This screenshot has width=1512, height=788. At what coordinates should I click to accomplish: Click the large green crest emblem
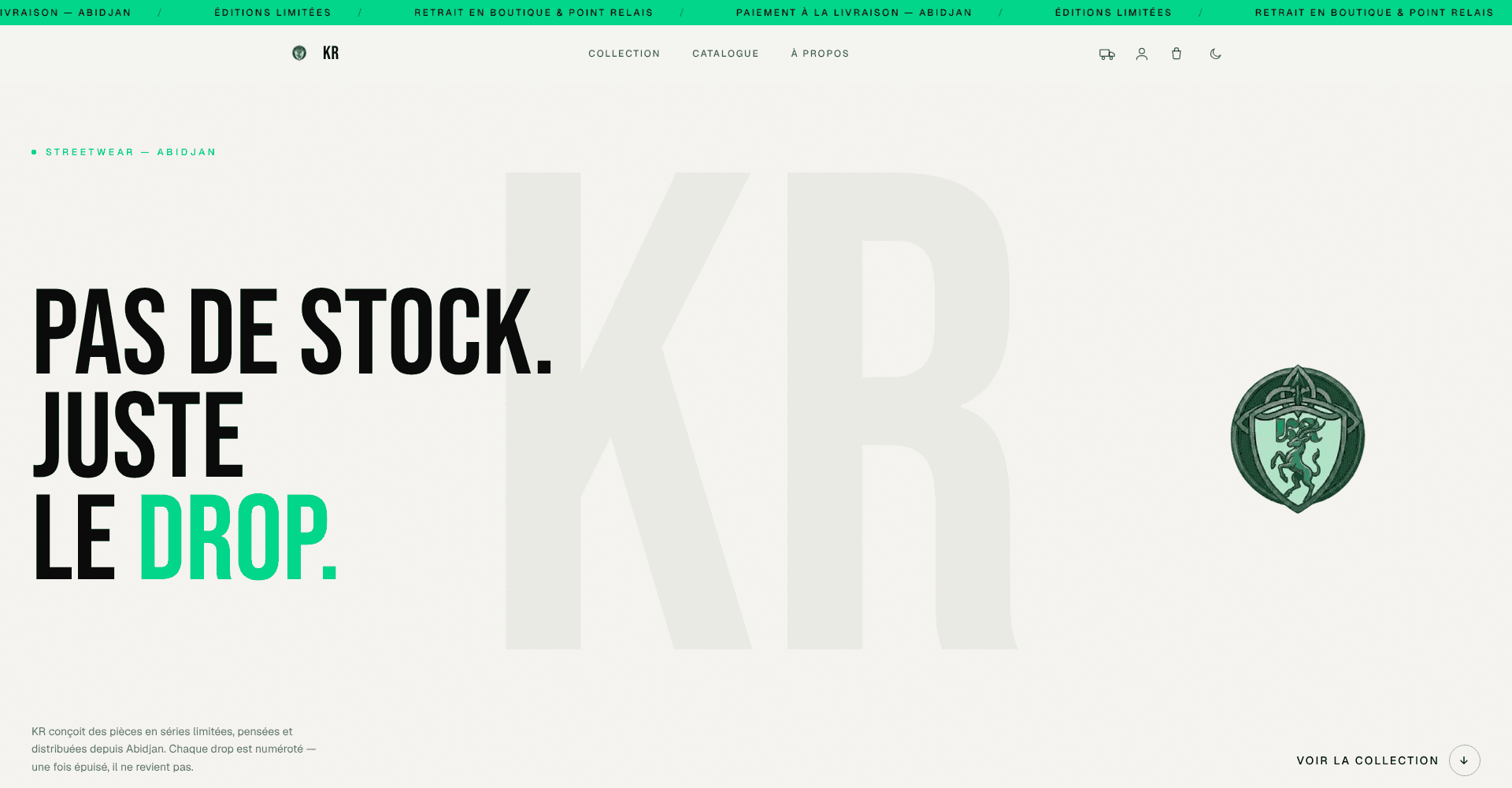tap(1298, 439)
